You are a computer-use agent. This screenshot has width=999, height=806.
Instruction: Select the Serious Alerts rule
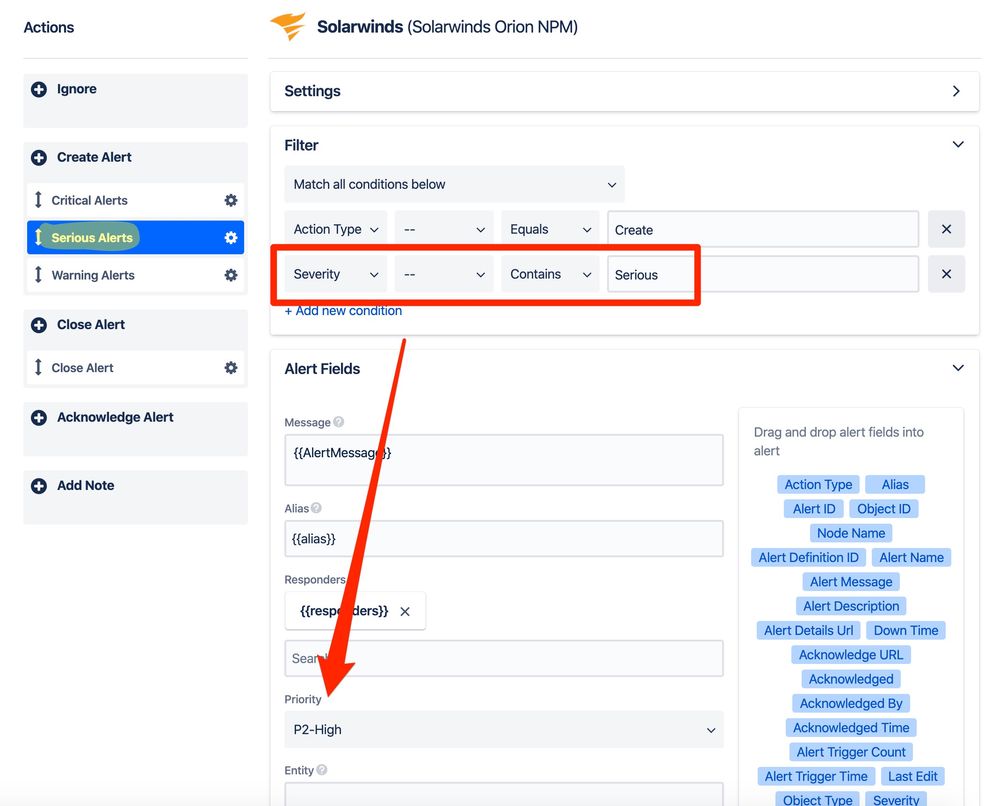pos(135,238)
